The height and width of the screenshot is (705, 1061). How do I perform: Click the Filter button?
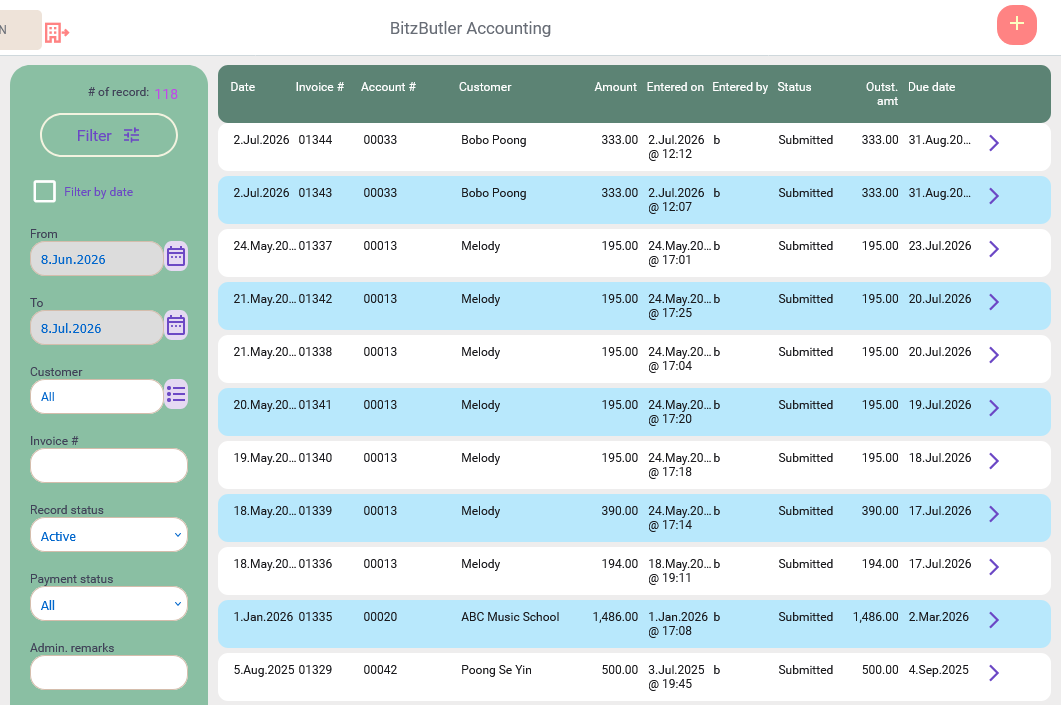(x=109, y=135)
